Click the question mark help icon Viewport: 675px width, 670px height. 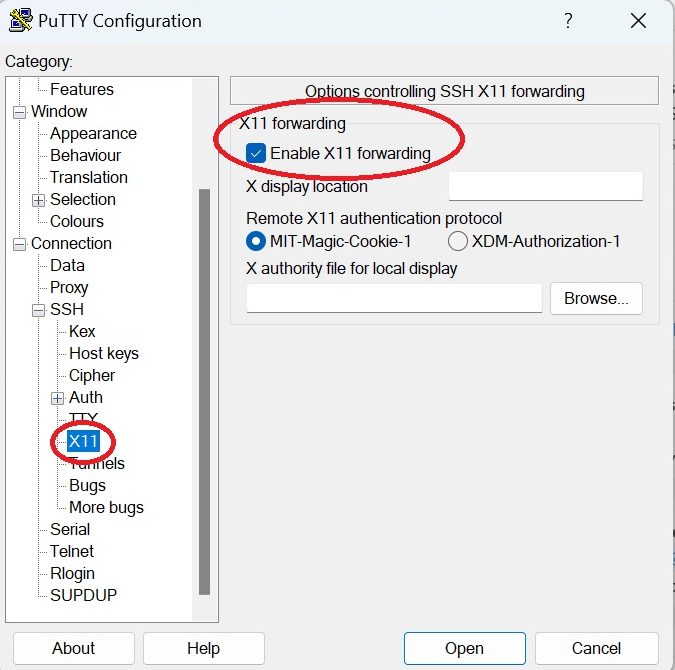coord(568,20)
